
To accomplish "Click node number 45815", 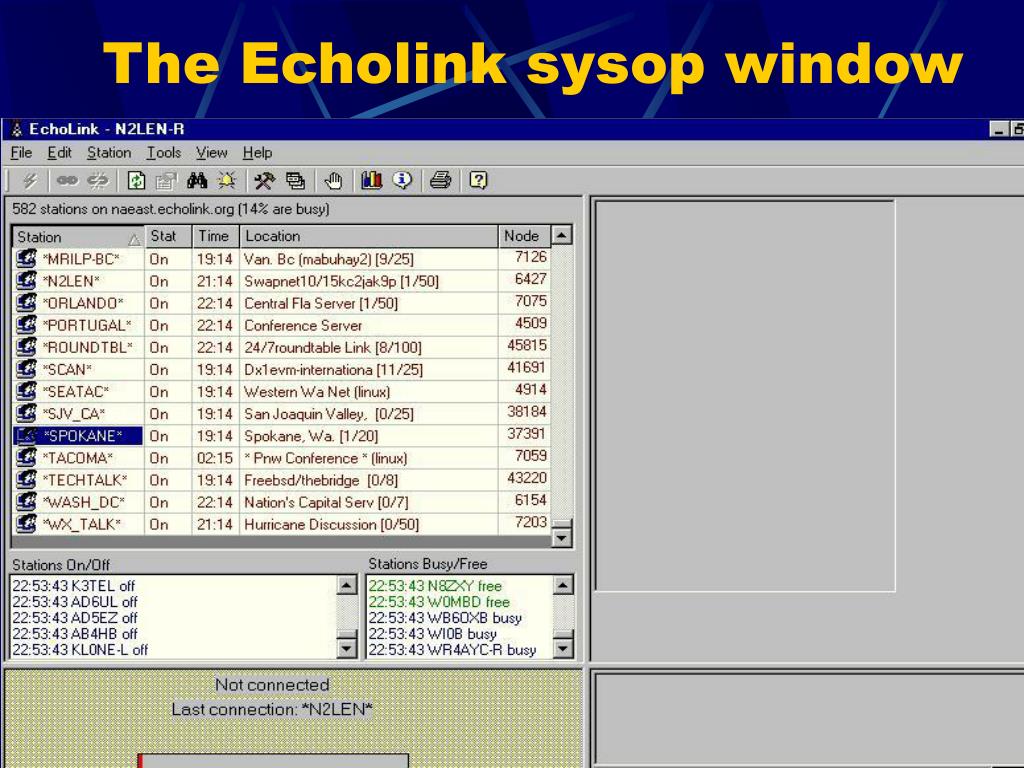I will [527, 345].
